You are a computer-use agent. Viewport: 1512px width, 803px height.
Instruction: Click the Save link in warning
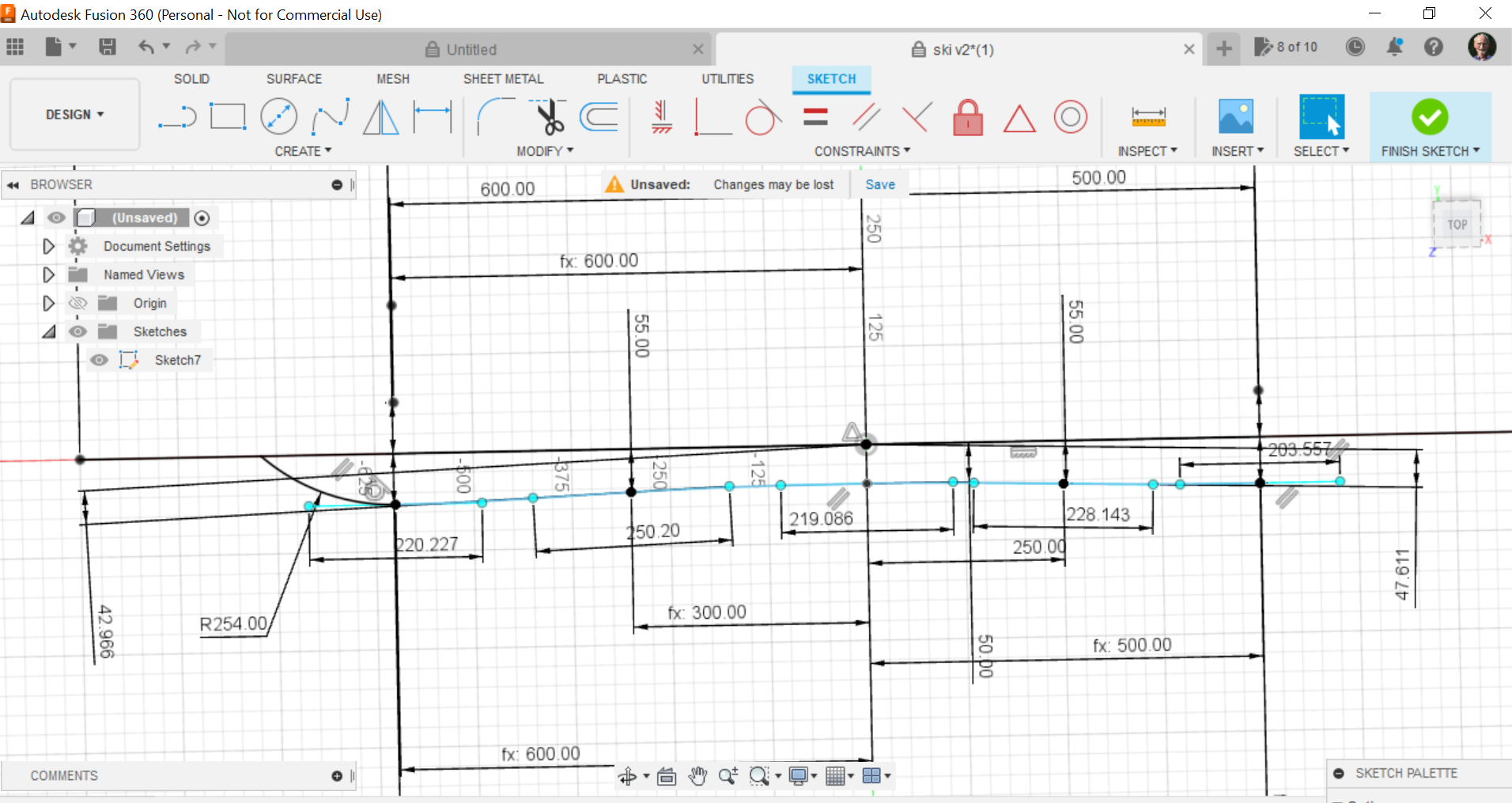point(879,184)
